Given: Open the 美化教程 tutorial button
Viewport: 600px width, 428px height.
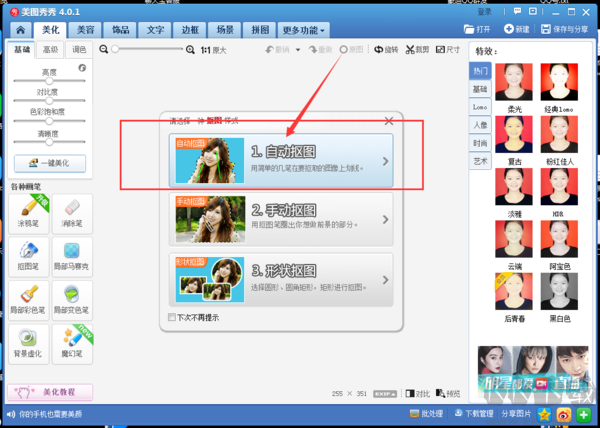Looking at the screenshot, I should click(x=50, y=392).
